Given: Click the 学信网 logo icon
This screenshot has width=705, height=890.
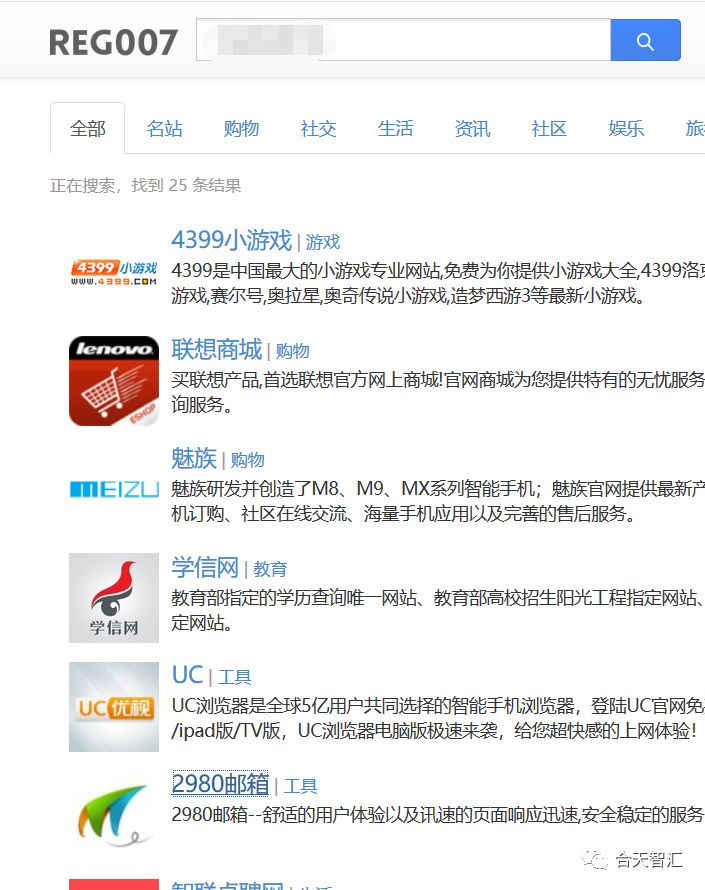Looking at the screenshot, I should pos(114,598).
